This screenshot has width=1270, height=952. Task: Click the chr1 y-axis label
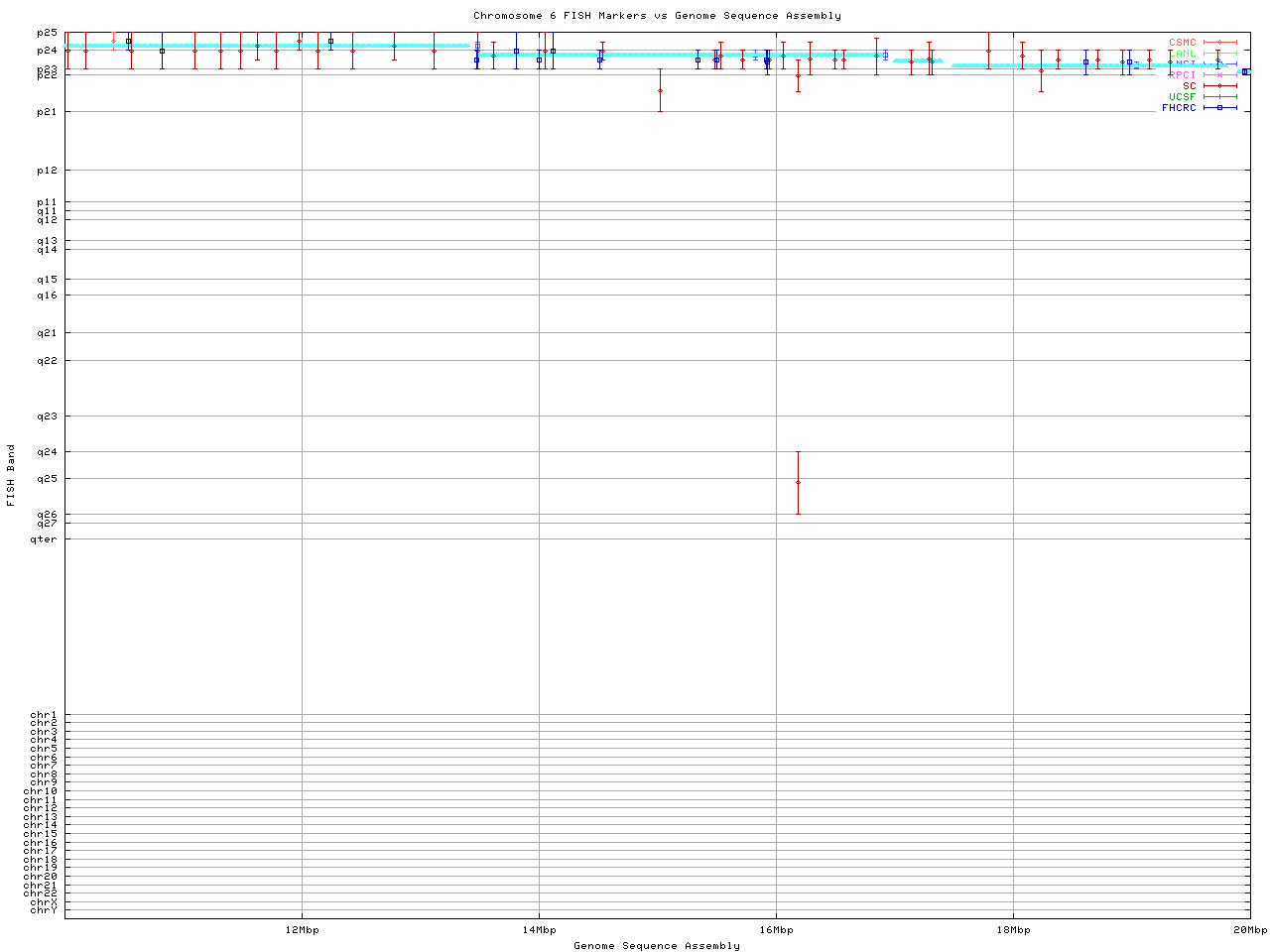click(x=44, y=715)
